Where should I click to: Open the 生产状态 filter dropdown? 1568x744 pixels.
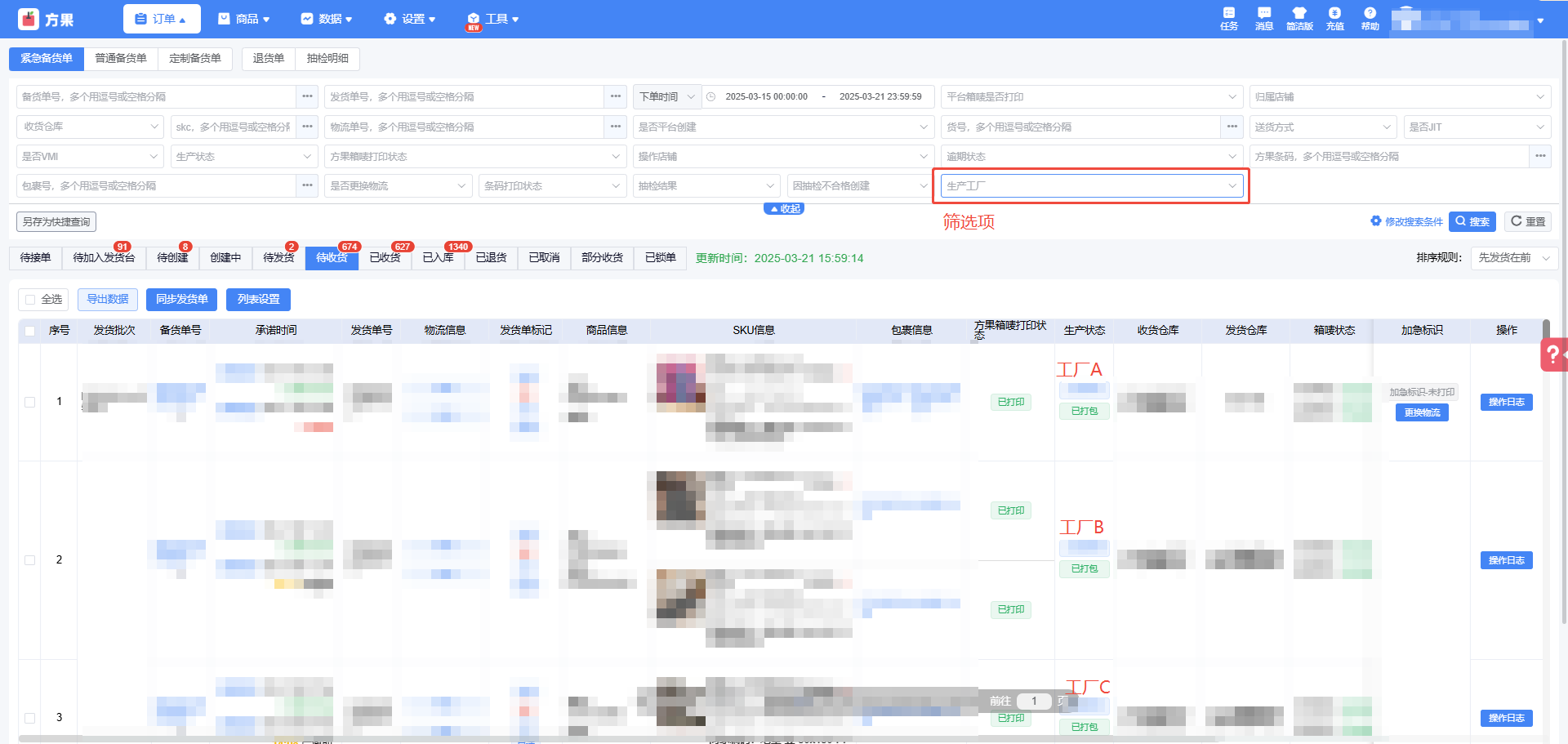(244, 156)
